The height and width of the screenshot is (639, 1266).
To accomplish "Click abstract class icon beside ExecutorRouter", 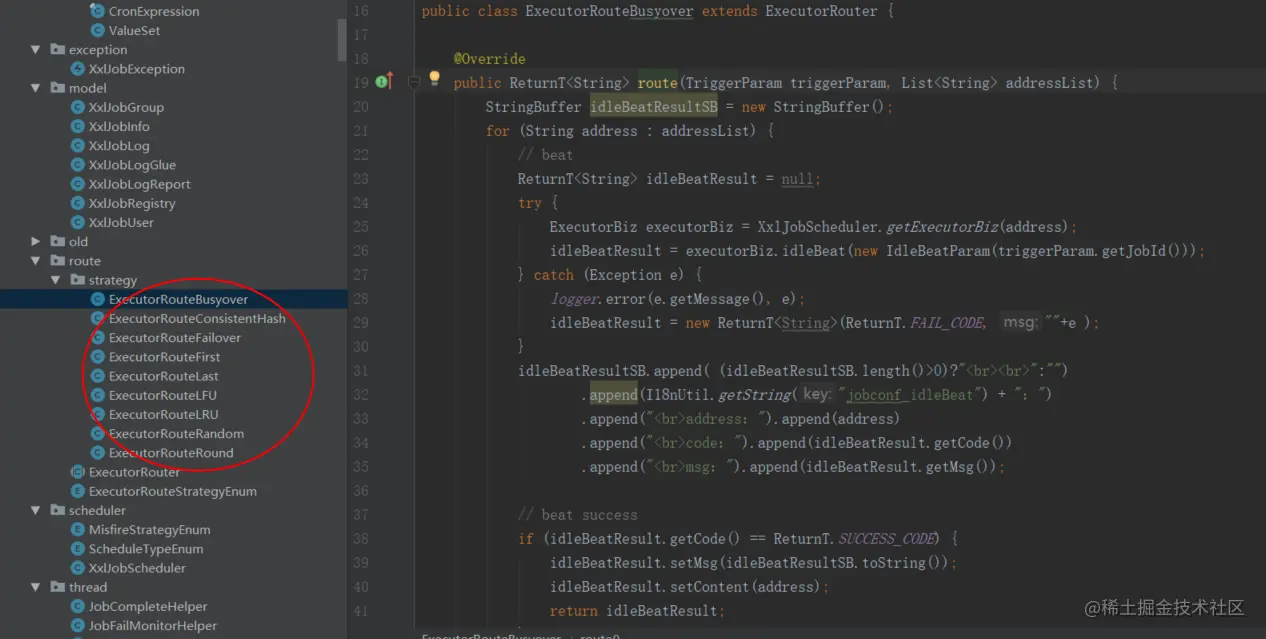I will click(x=78, y=472).
